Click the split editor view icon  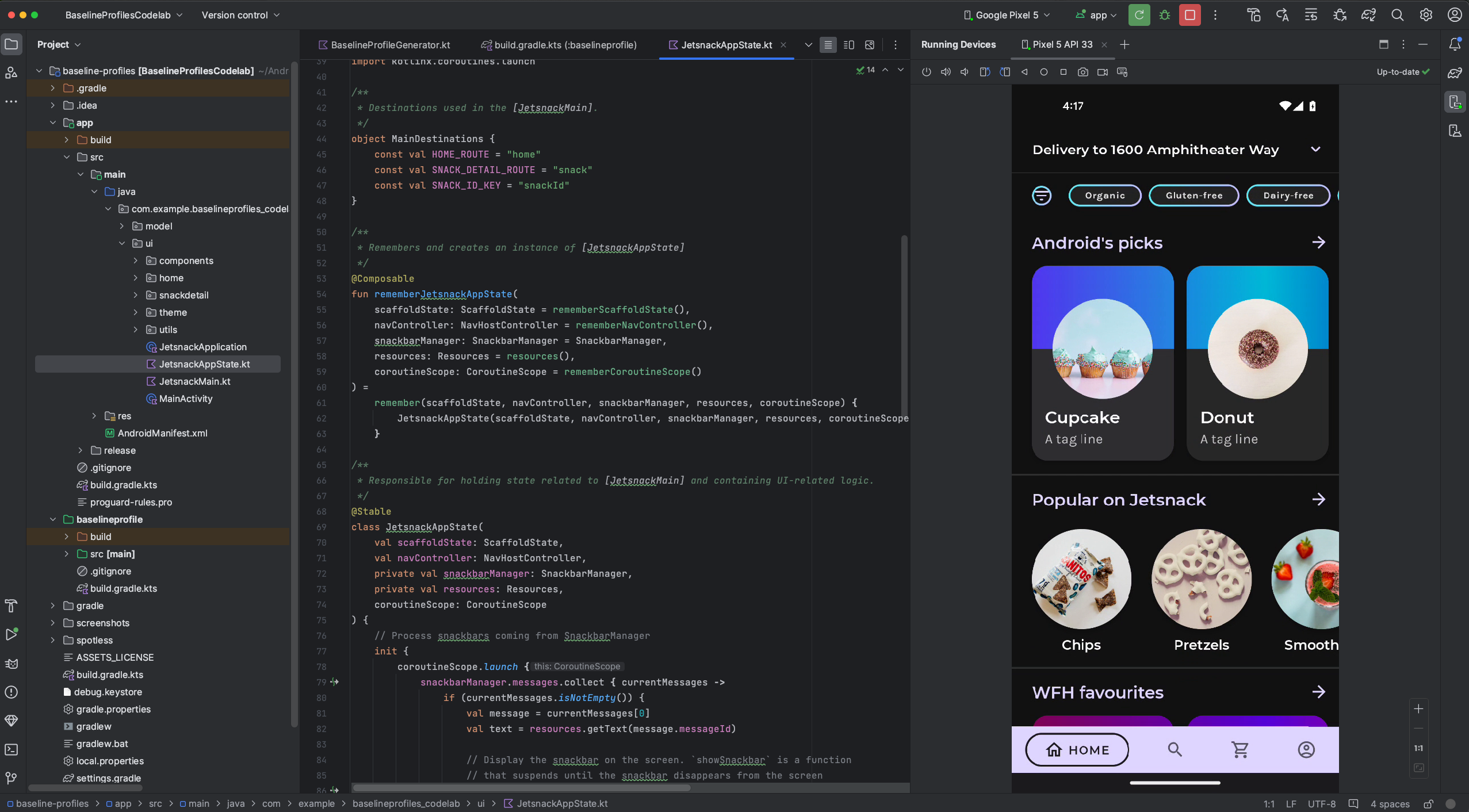[x=848, y=45]
